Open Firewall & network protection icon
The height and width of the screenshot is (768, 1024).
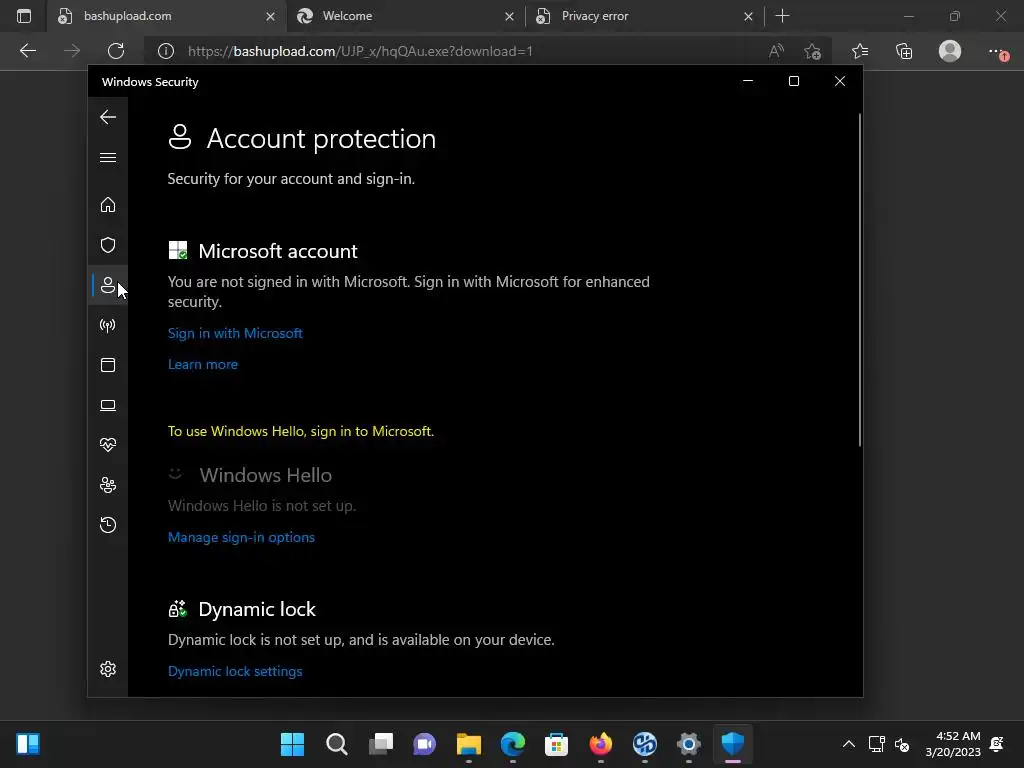coord(108,325)
